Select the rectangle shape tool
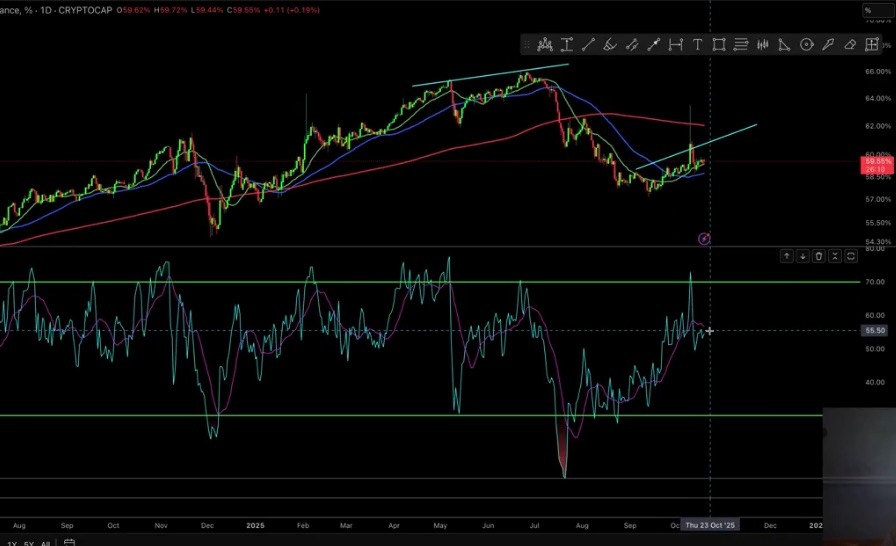 [x=719, y=44]
